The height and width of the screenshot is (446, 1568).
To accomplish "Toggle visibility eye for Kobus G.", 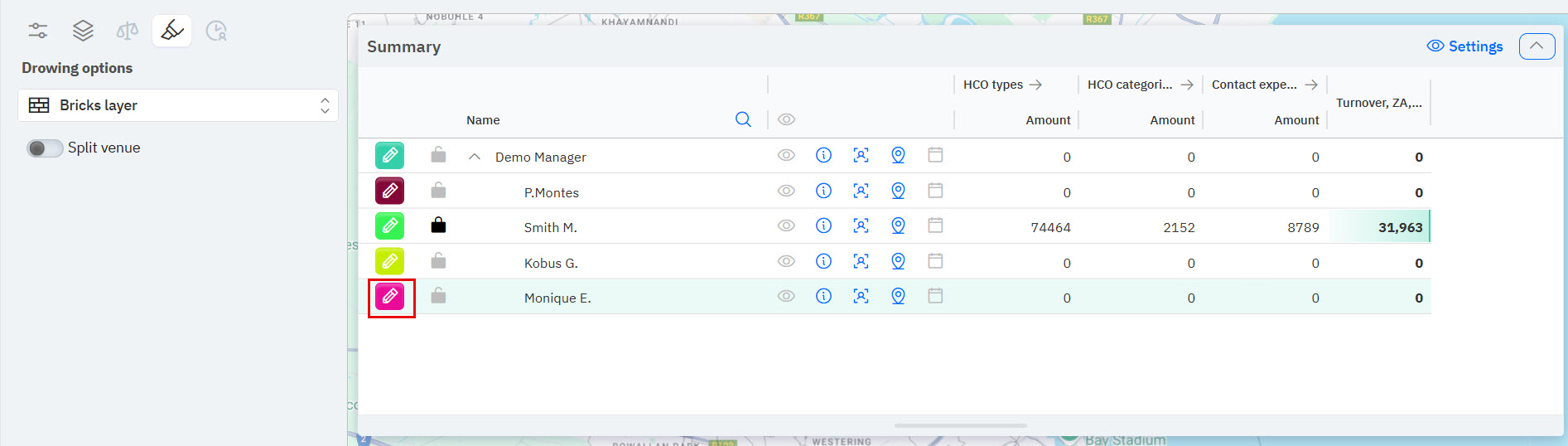I will coord(786,261).
